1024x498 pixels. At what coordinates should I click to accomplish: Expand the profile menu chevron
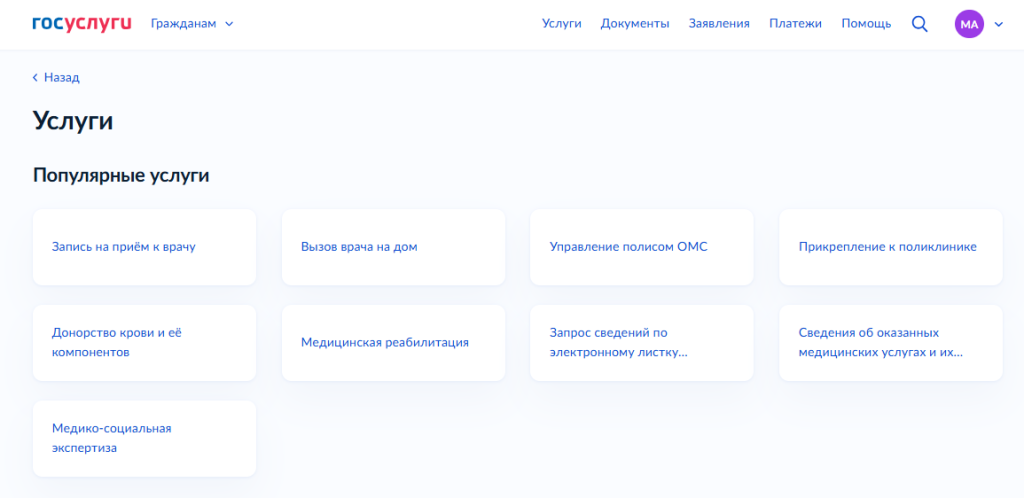[997, 24]
